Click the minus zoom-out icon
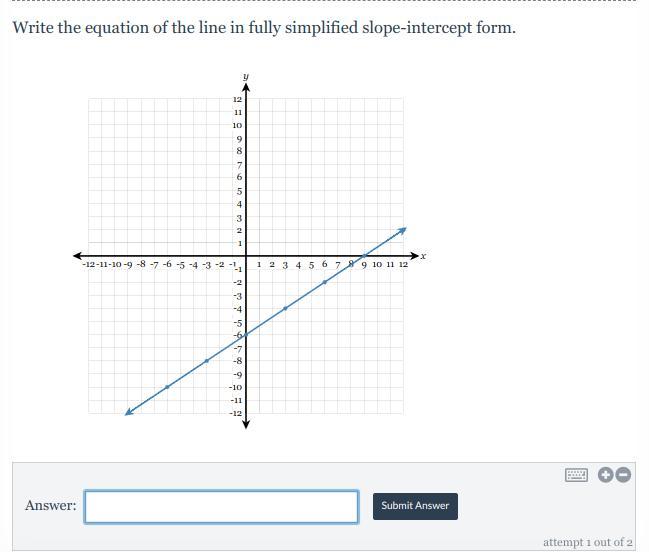The width and height of the screenshot is (649, 552). (x=623, y=475)
